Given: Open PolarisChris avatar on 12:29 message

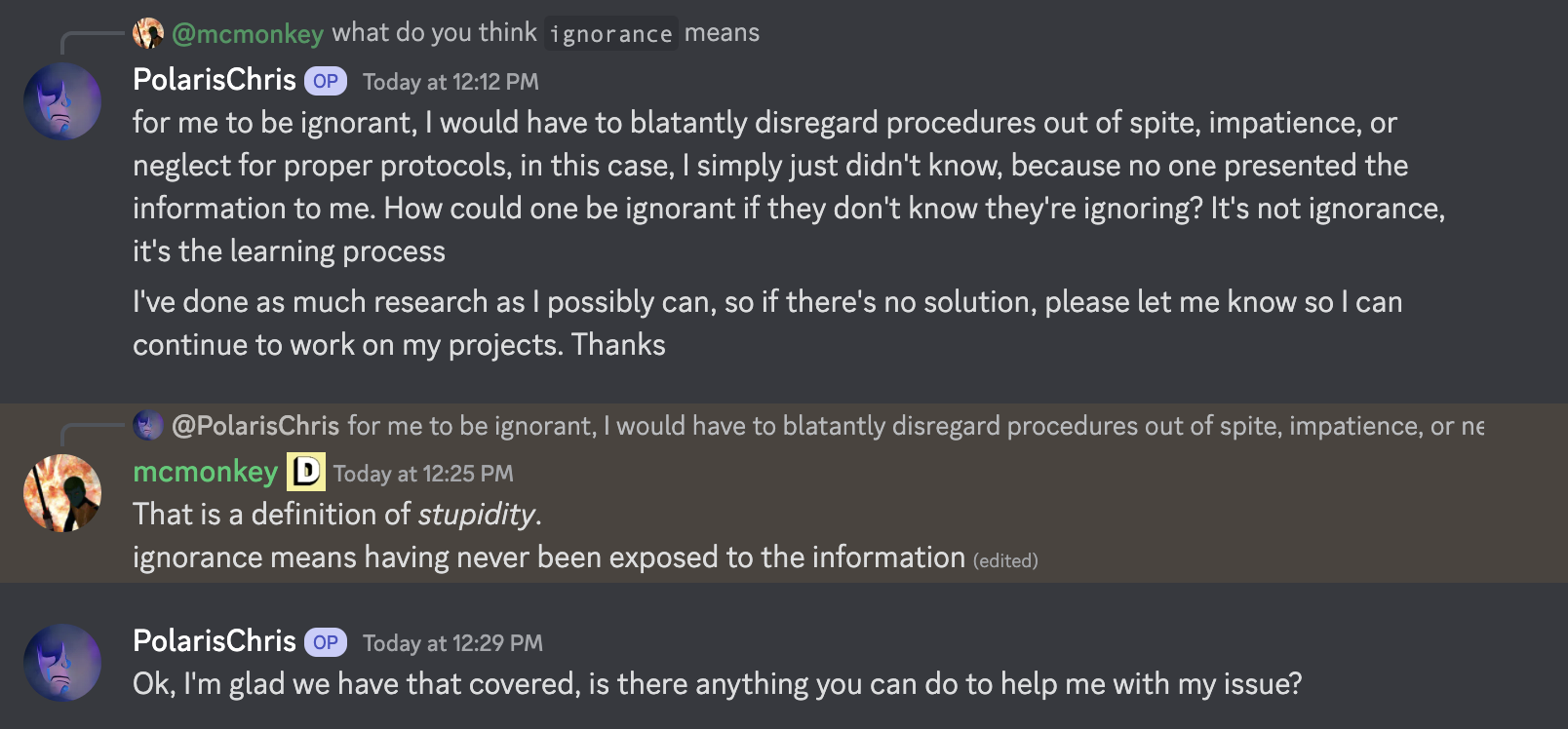Looking at the screenshot, I should click(62, 663).
